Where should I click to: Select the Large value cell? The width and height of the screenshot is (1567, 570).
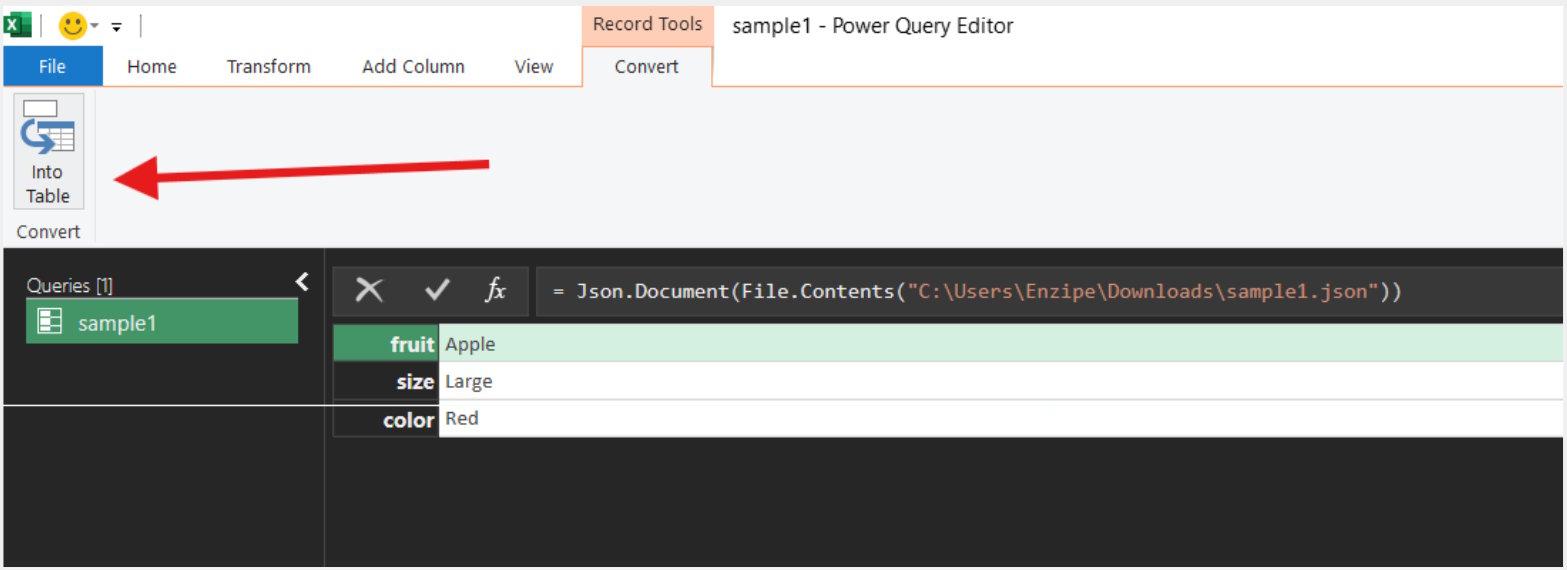tap(1000, 381)
